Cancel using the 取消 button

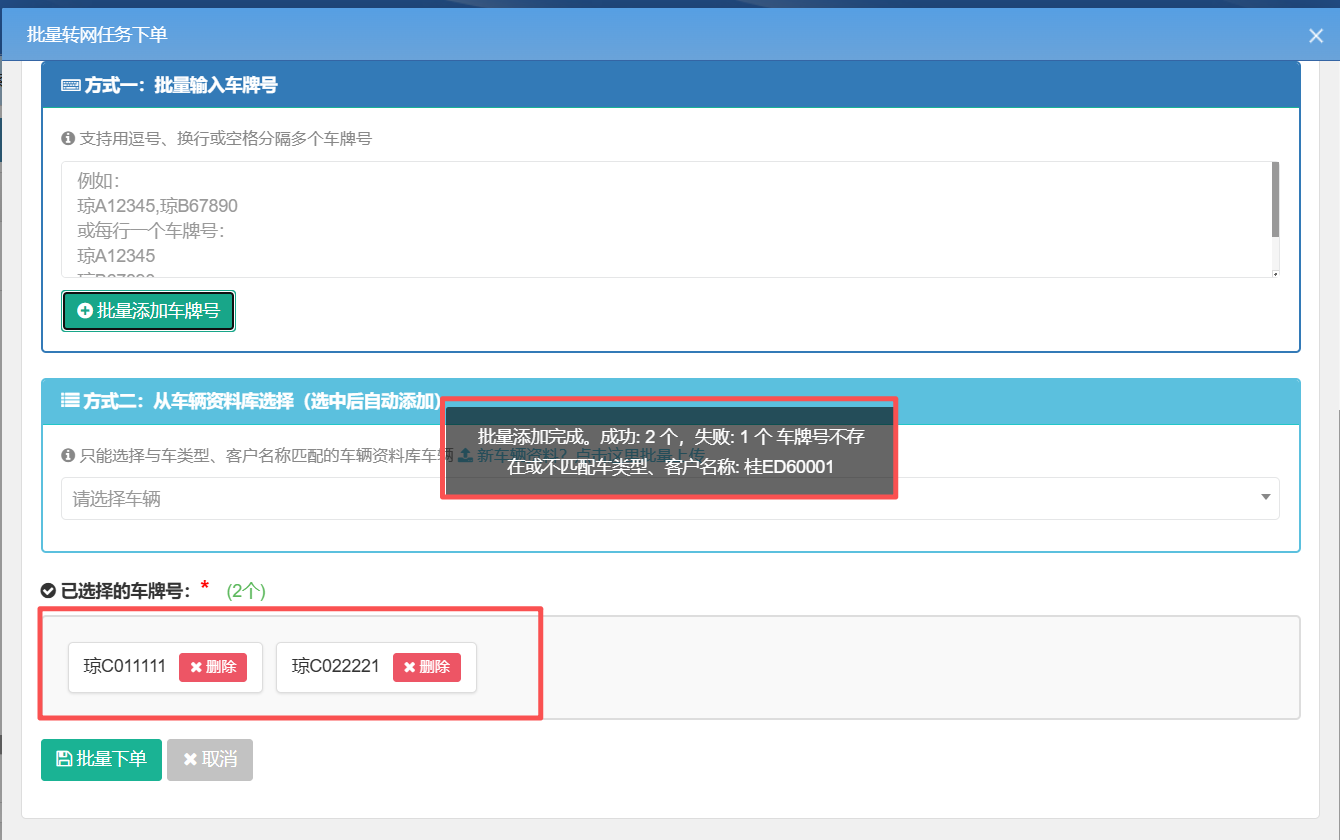point(210,759)
